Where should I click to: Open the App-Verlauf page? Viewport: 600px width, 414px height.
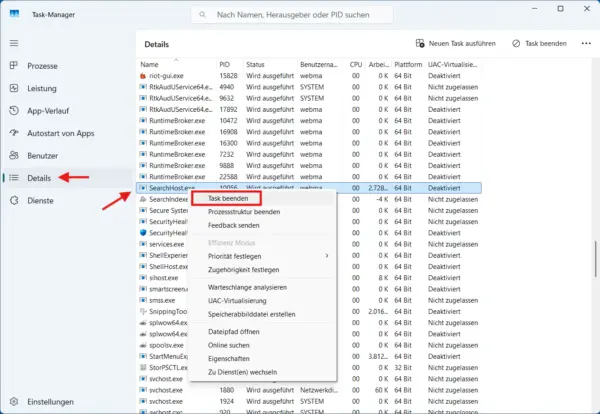48,111
